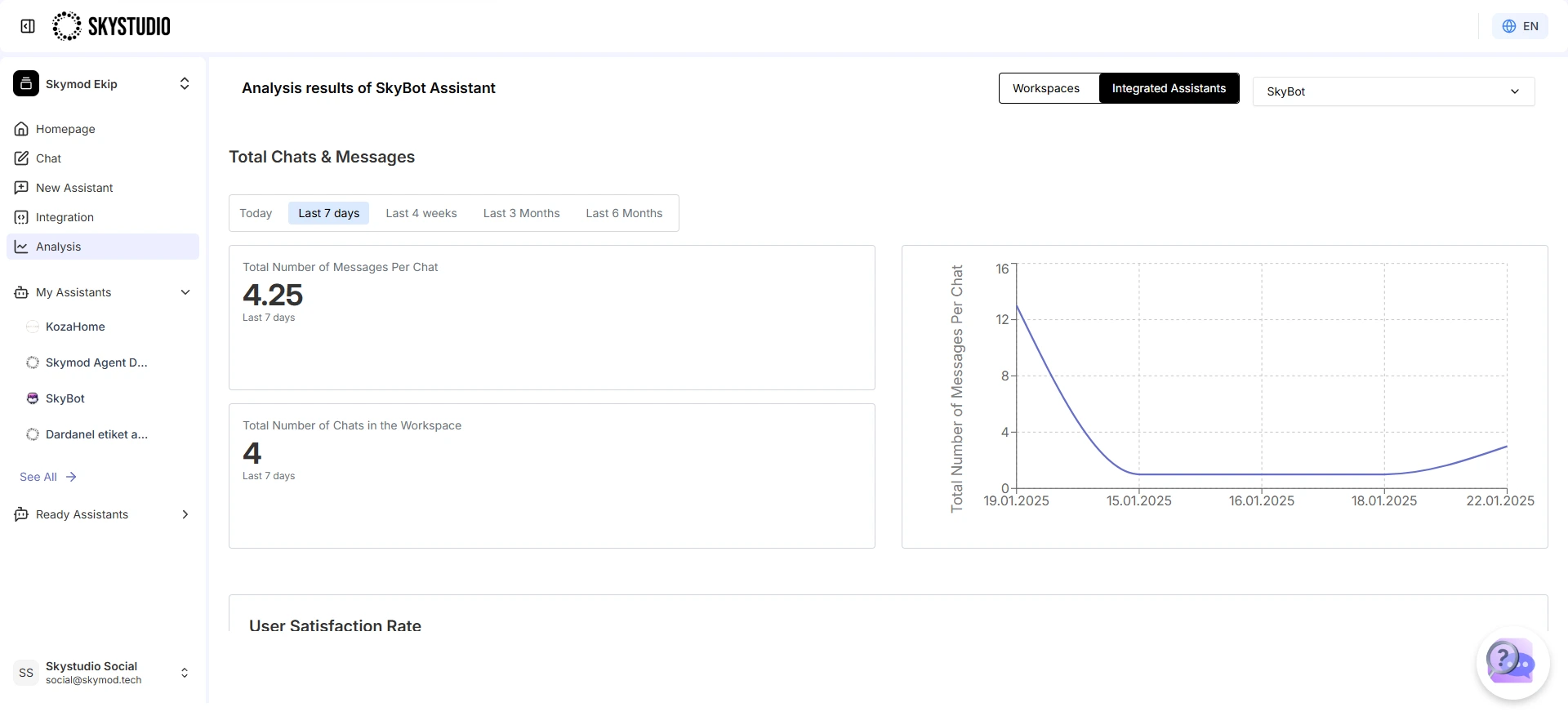Open Chat from the sidebar

pyautogui.click(x=103, y=158)
